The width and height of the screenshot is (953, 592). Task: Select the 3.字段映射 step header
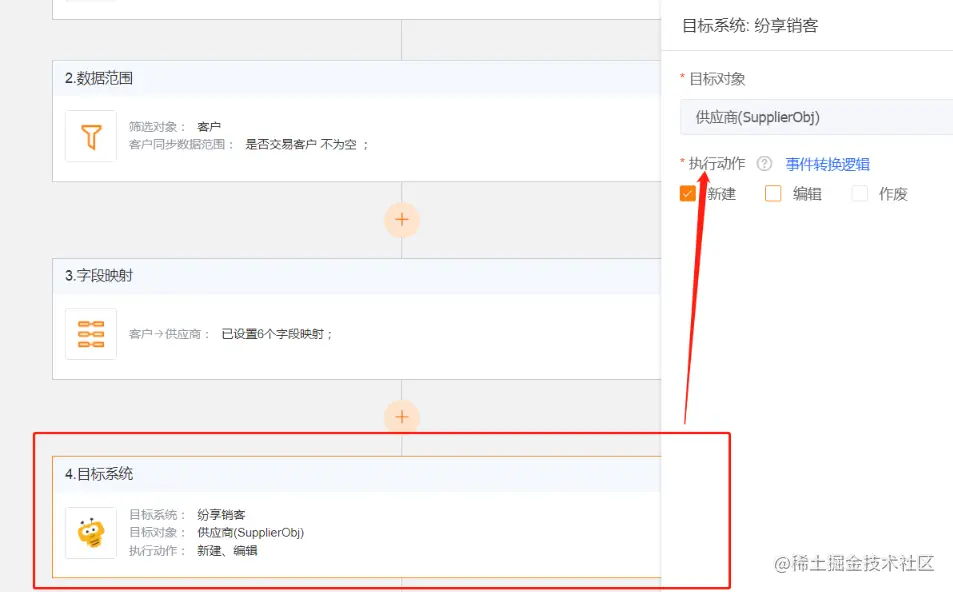[357, 276]
